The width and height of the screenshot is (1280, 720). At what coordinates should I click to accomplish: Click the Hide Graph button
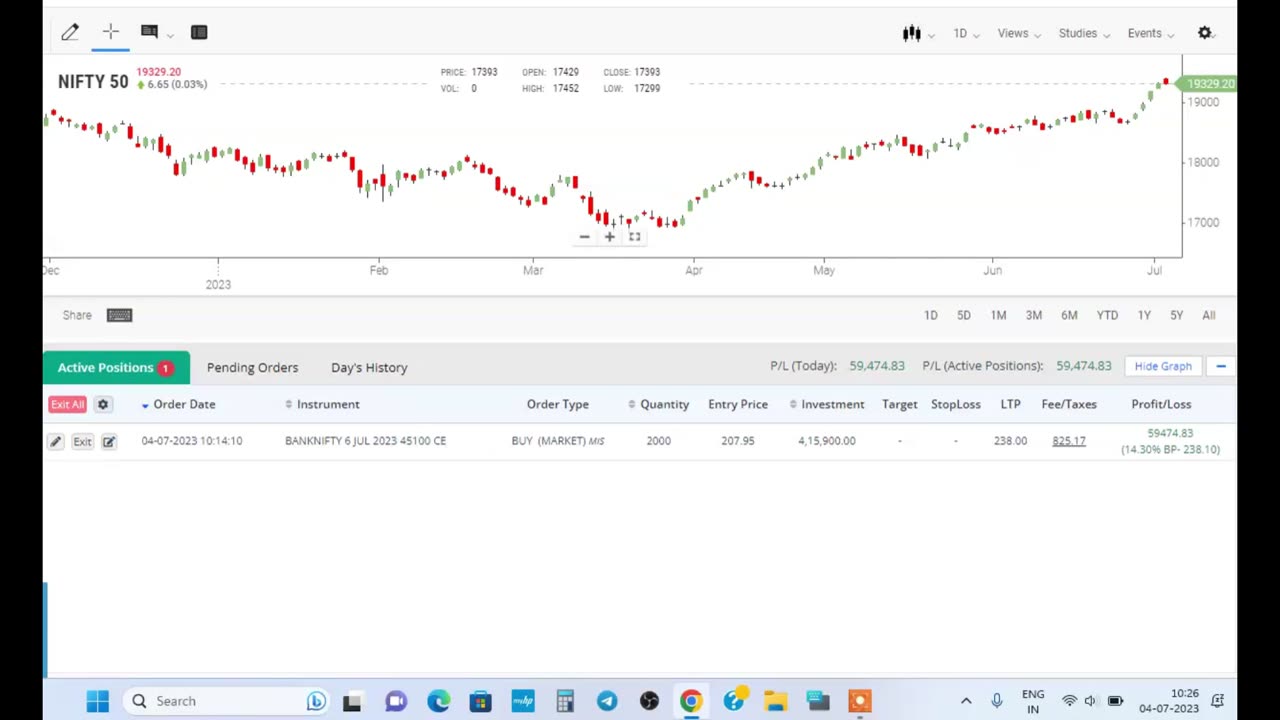[x=1163, y=366]
